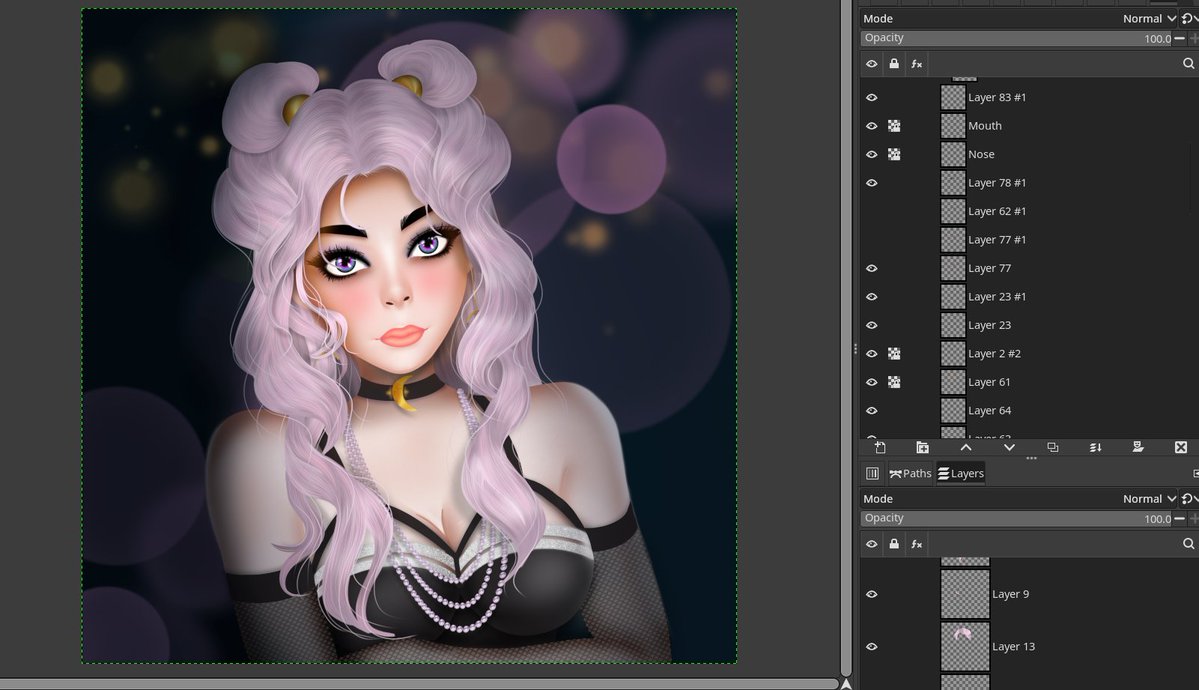Decrease opacity with minus in upper panel

point(1180,38)
